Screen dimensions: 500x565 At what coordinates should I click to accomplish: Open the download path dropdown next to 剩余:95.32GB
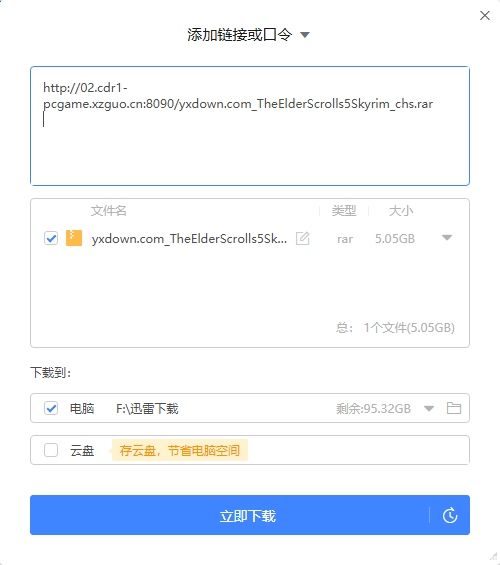[429, 409]
